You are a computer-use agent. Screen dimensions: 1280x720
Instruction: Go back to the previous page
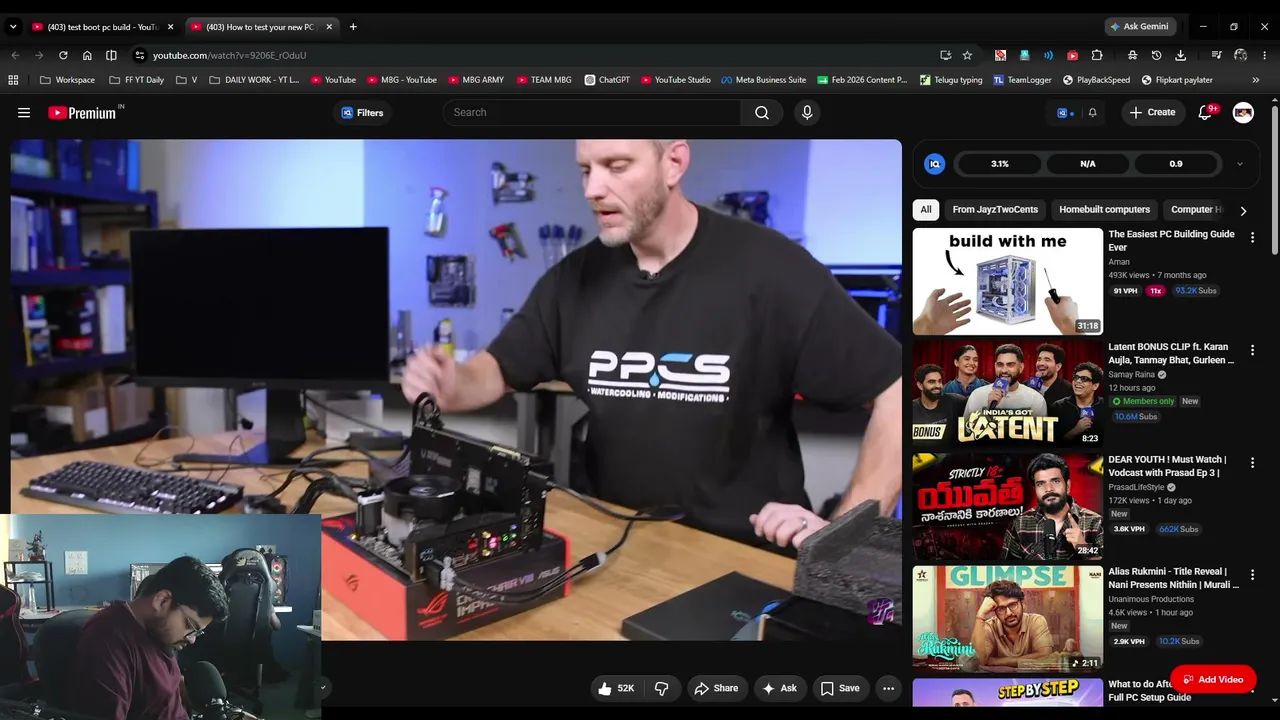(x=15, y=55)
